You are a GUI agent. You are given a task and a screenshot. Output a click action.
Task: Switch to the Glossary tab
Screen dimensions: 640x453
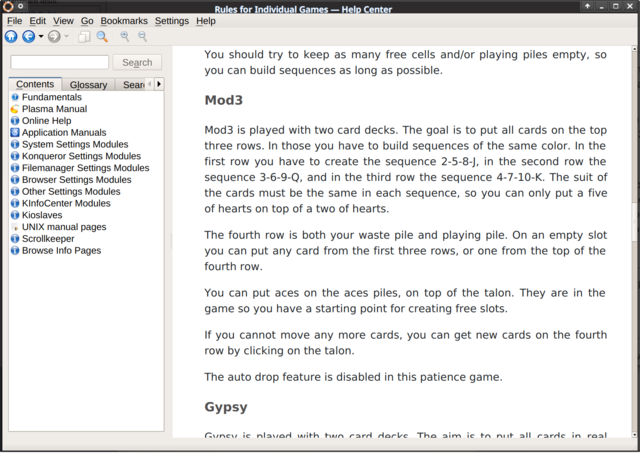point(88,84)
